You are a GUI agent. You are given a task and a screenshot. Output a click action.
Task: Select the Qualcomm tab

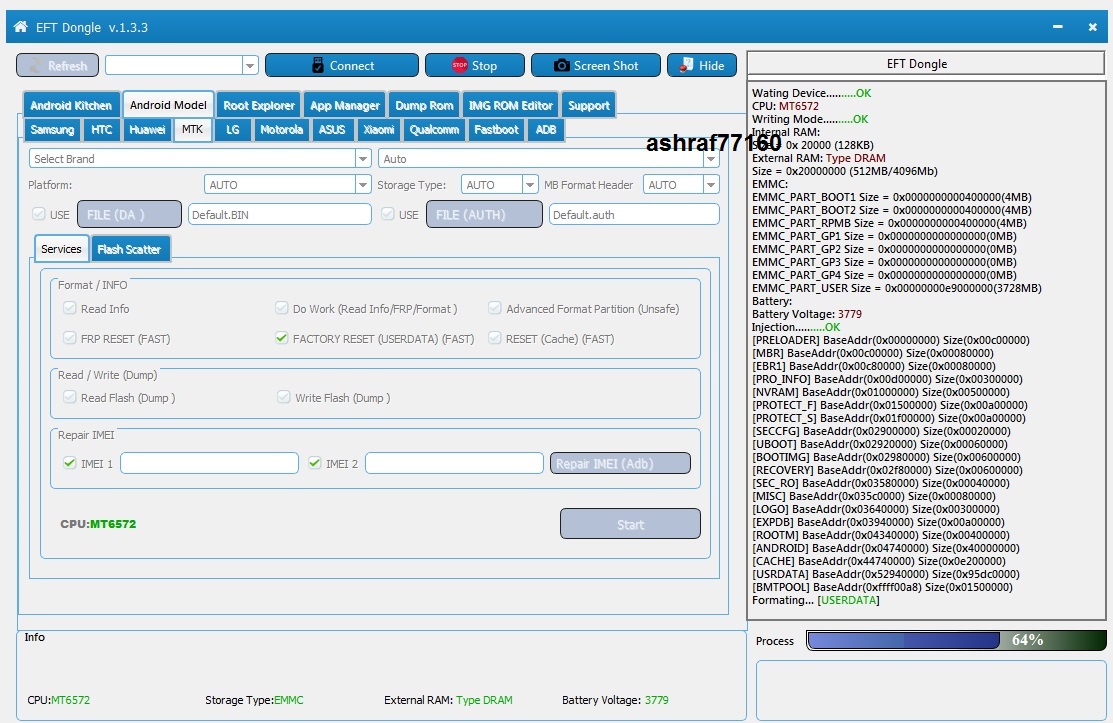[434, 130]
